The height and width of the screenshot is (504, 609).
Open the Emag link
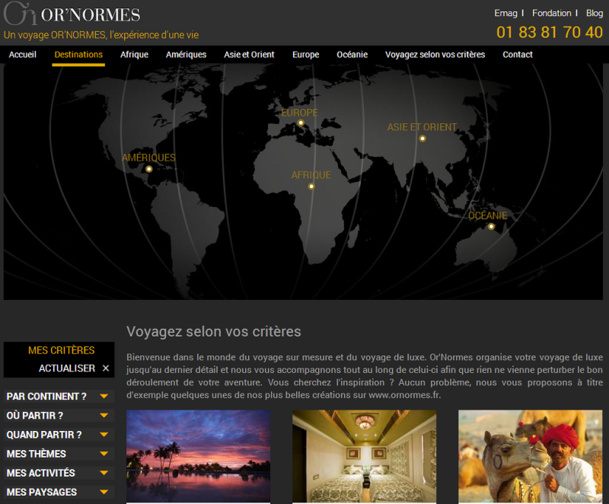(506, 14)
